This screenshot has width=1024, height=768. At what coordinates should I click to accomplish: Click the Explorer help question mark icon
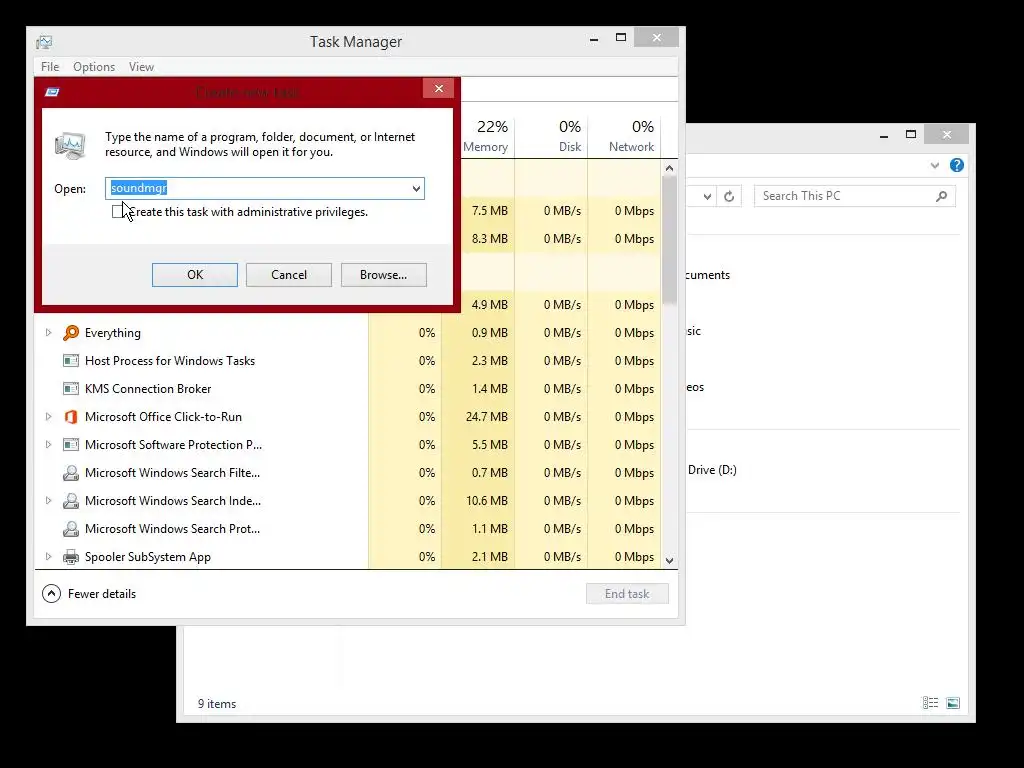coord(957,165)
